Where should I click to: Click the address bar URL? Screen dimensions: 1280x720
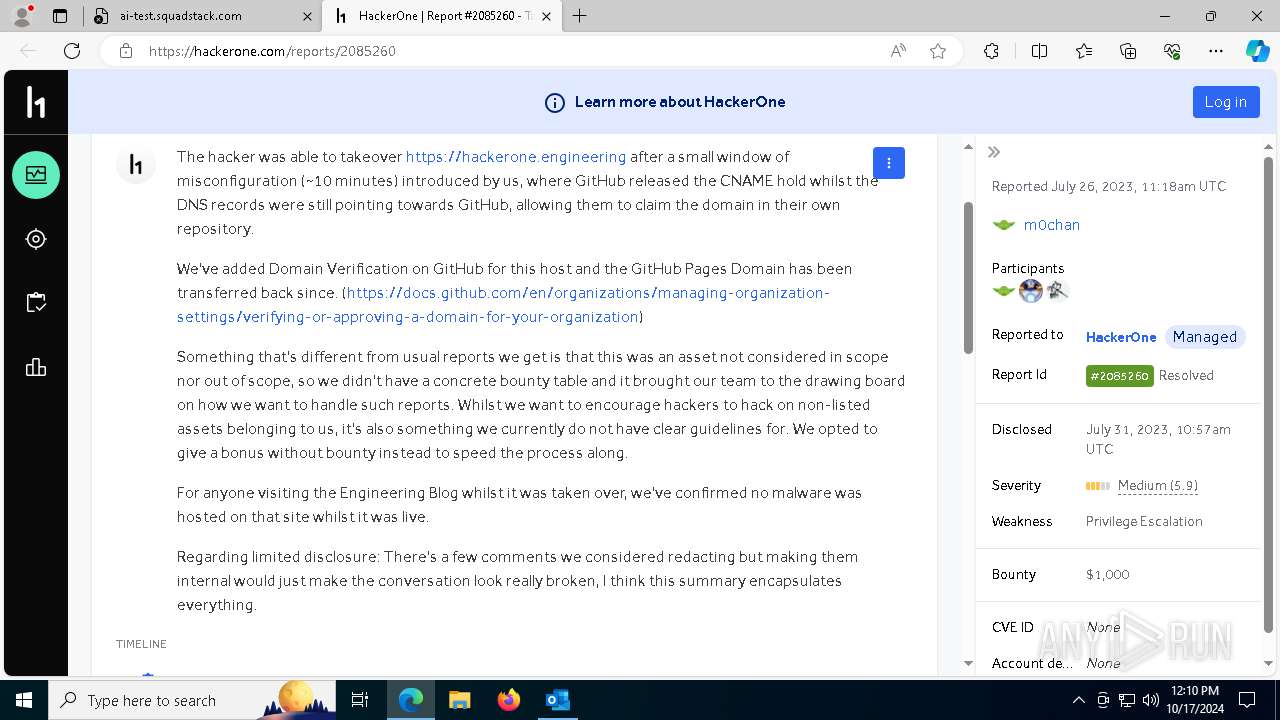272,51
